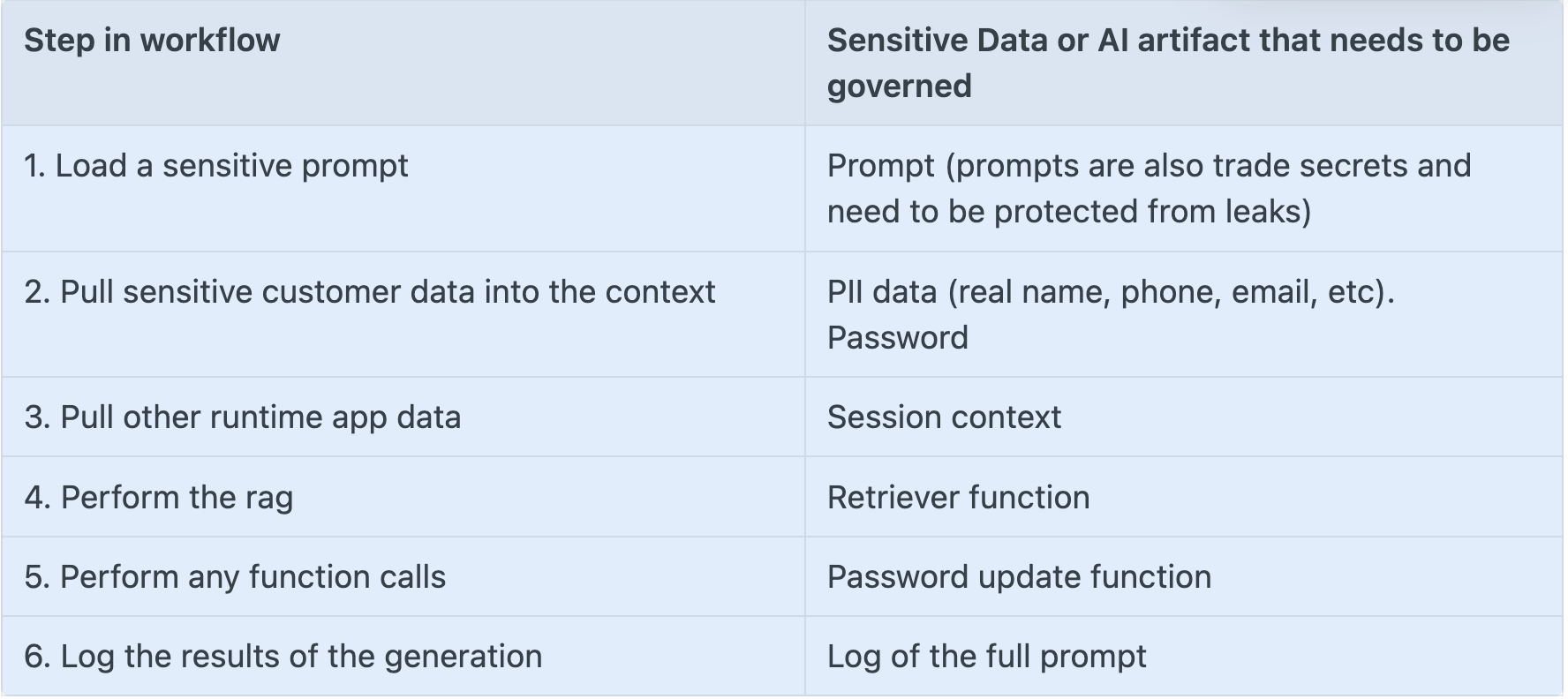Select '3. Pull other runtime app data'
Screen dimensions: 1568x699
[403, 417]
